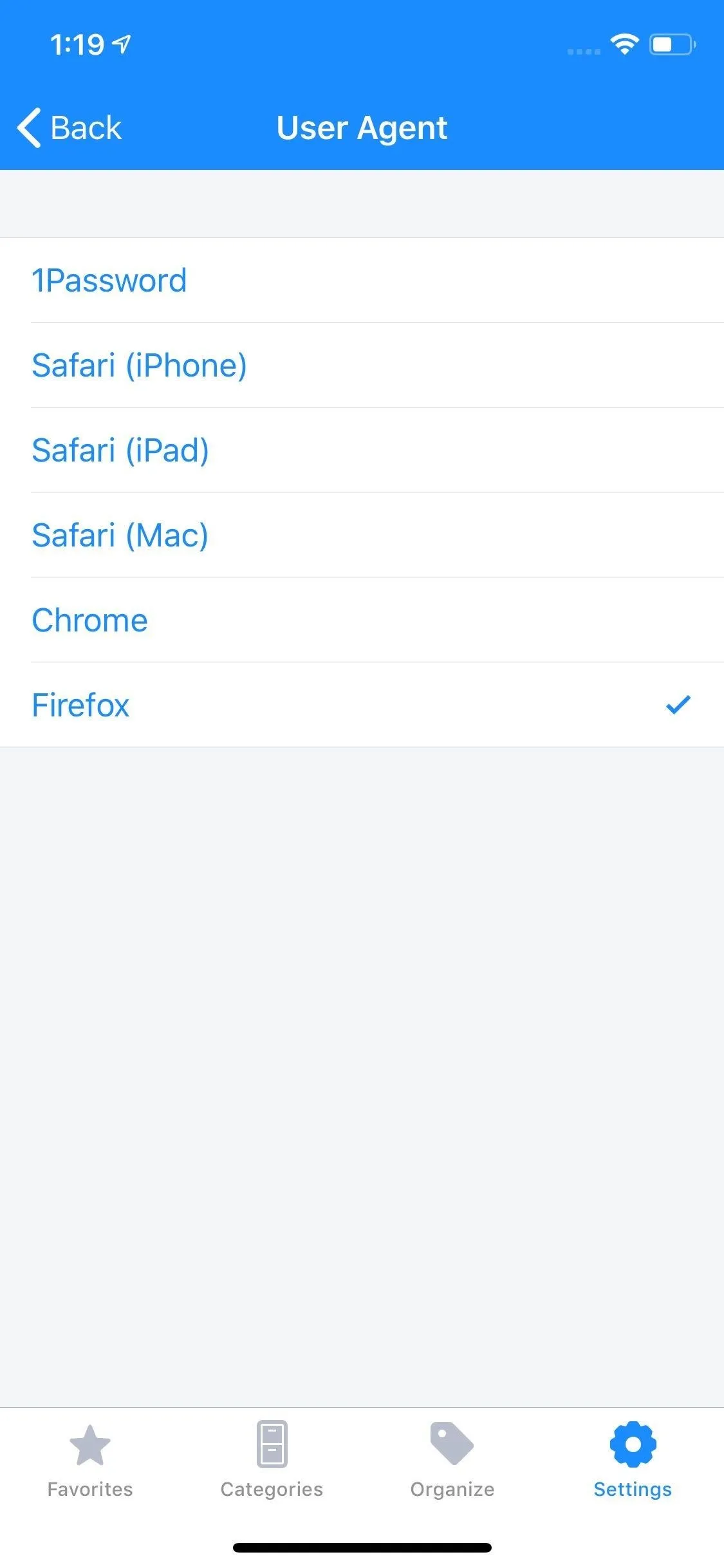This screenshot has height=1568, width=724.
Task: Switch to the Organize tab label
Action: click(452, 1489)
